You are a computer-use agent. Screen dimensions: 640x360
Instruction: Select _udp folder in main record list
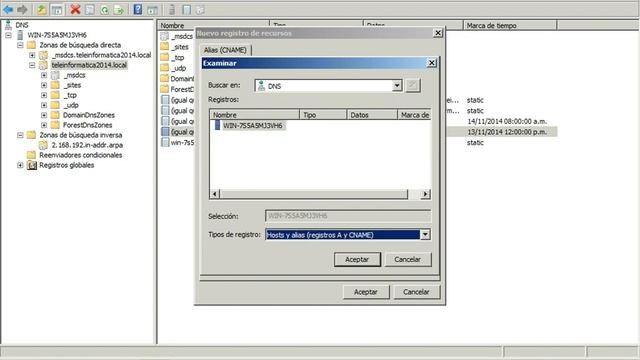point(177,68)
